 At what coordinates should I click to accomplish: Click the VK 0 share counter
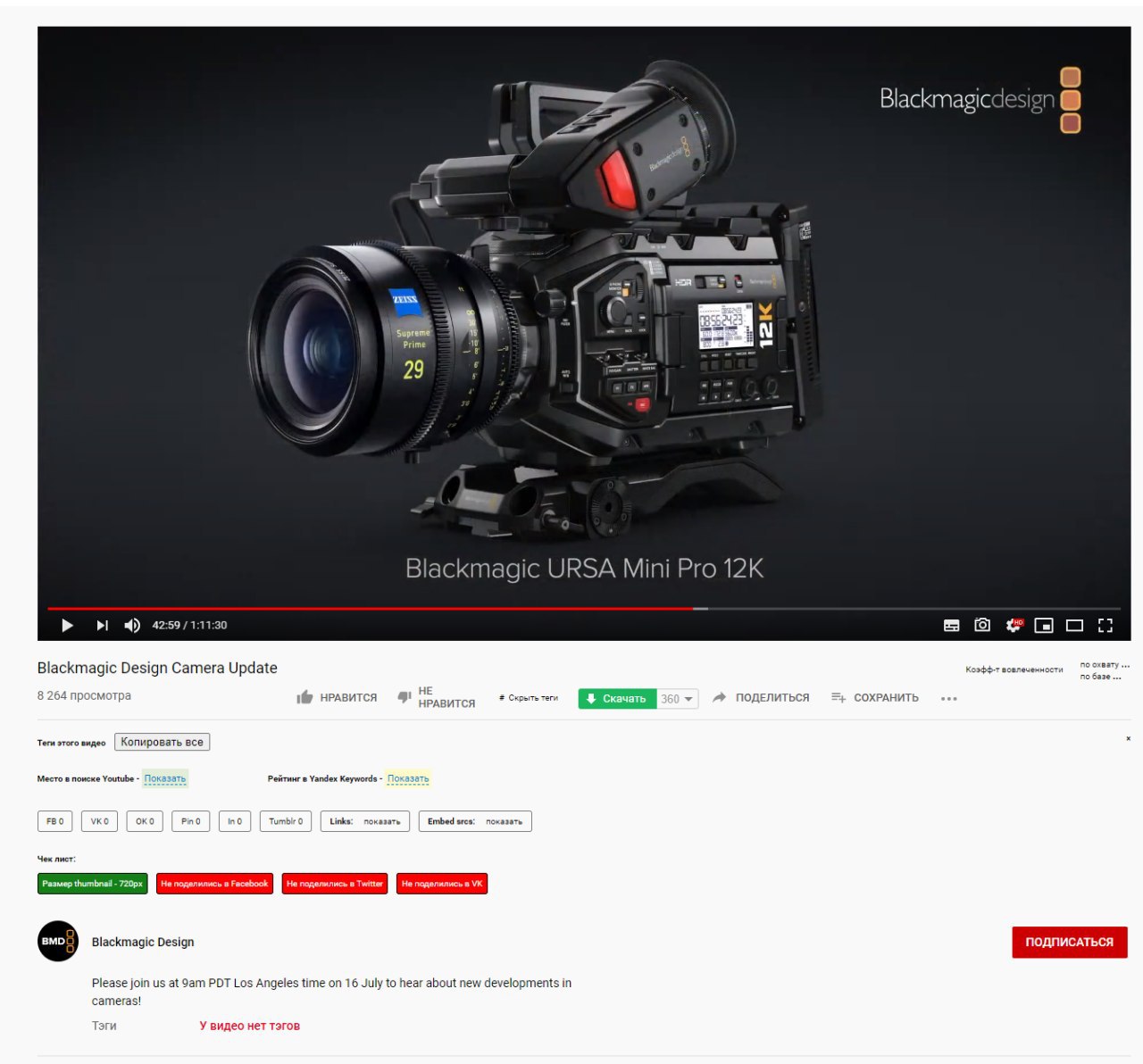[x=99, y=821]
